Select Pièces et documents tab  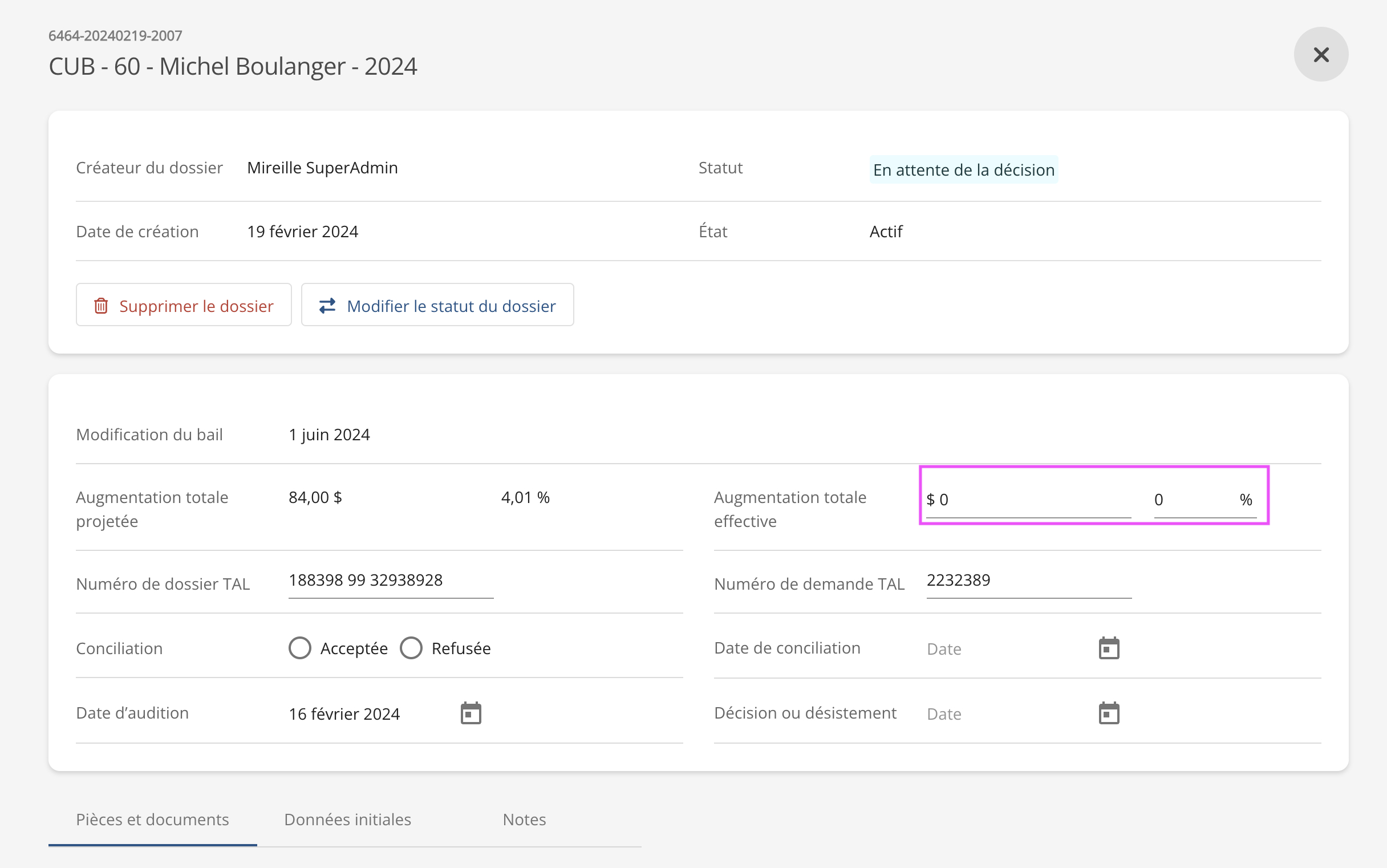(152, 819)
